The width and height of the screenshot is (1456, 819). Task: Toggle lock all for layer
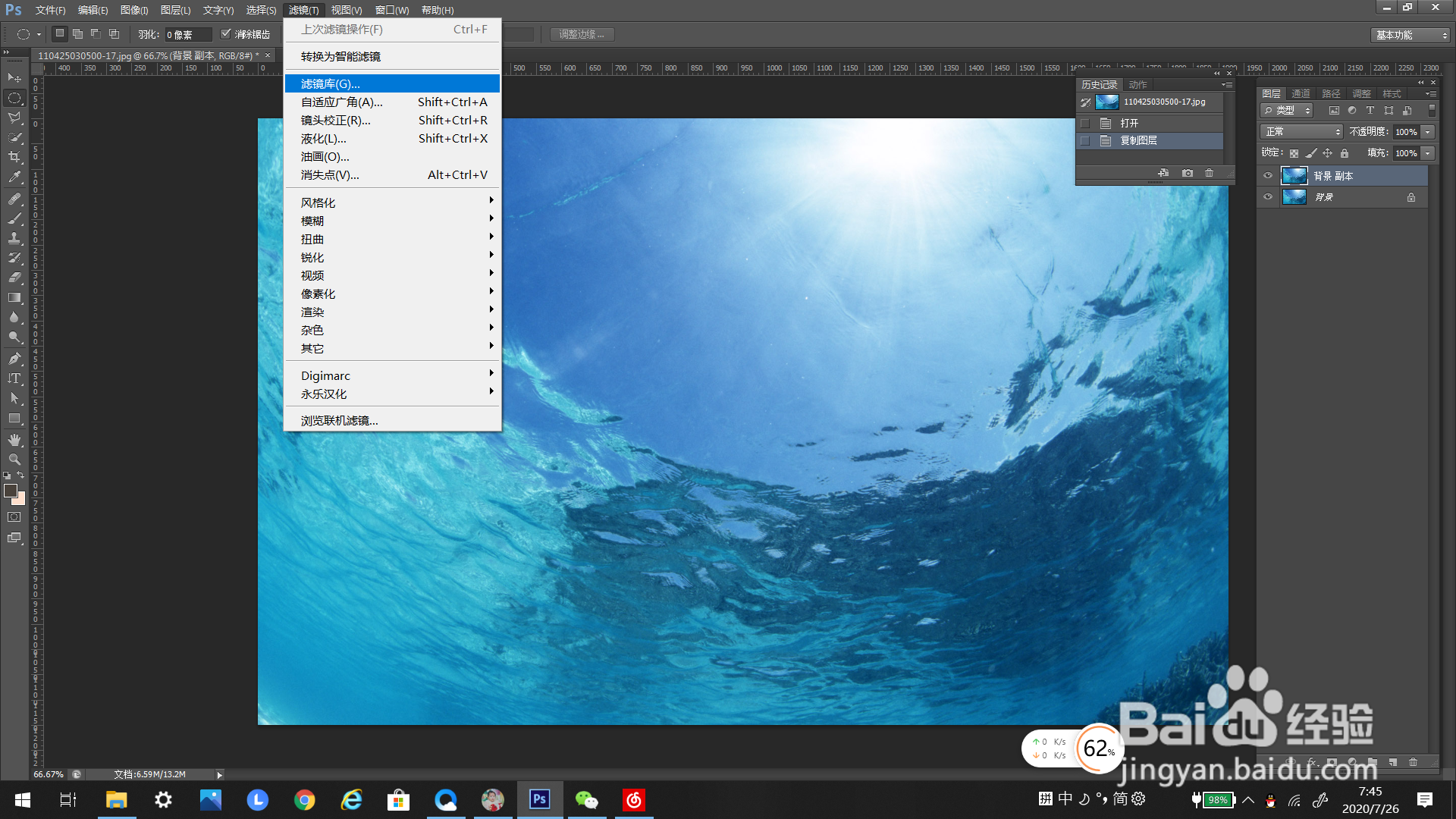coord(1345,153)
